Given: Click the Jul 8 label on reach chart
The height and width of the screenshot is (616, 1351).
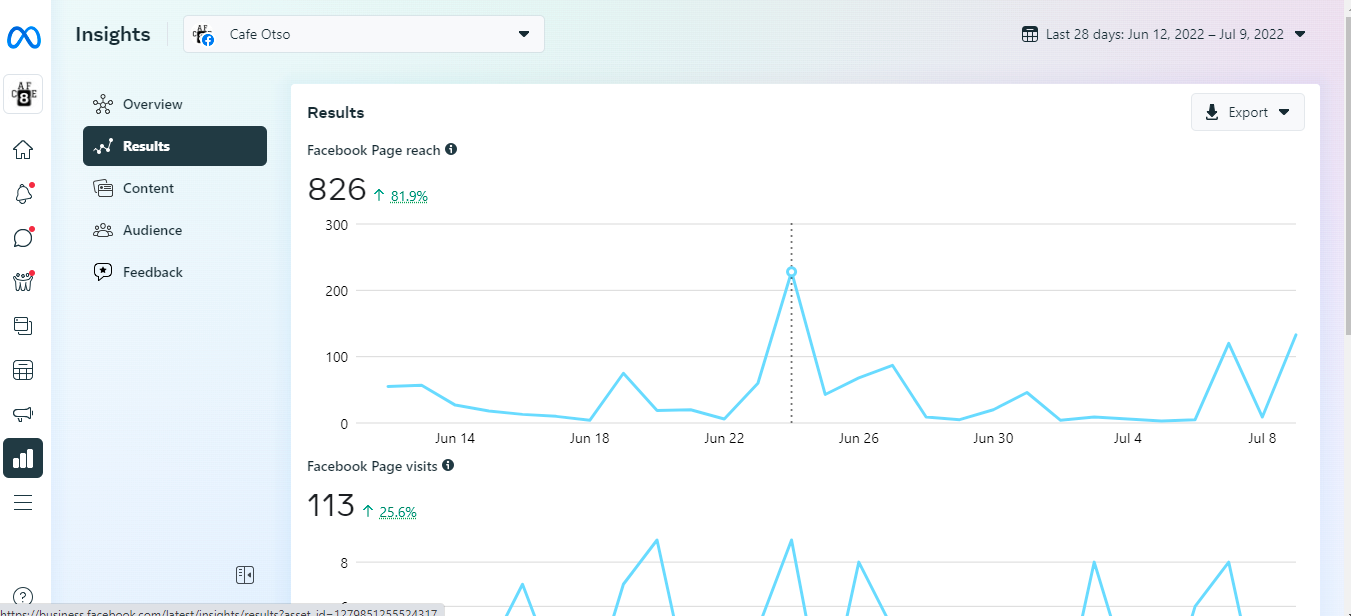Looking at the screenshot, I should point(1263,439).
